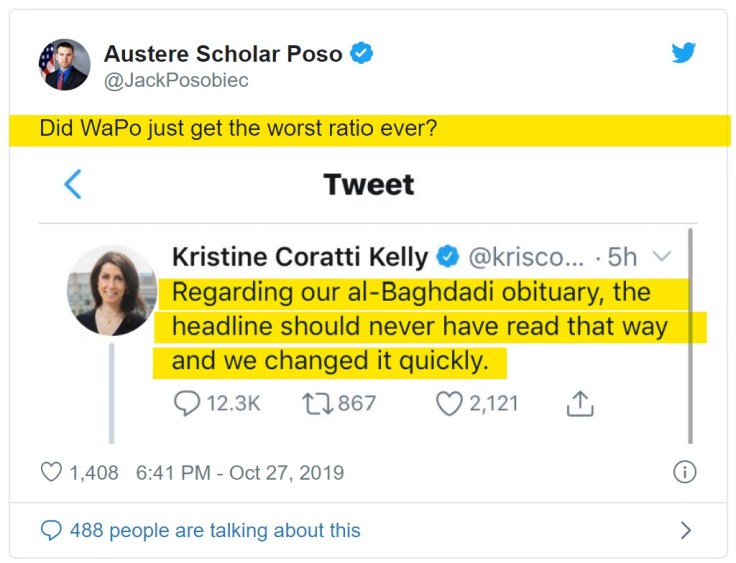
Task: Click the Twitter bird logo
Action: 684,53
